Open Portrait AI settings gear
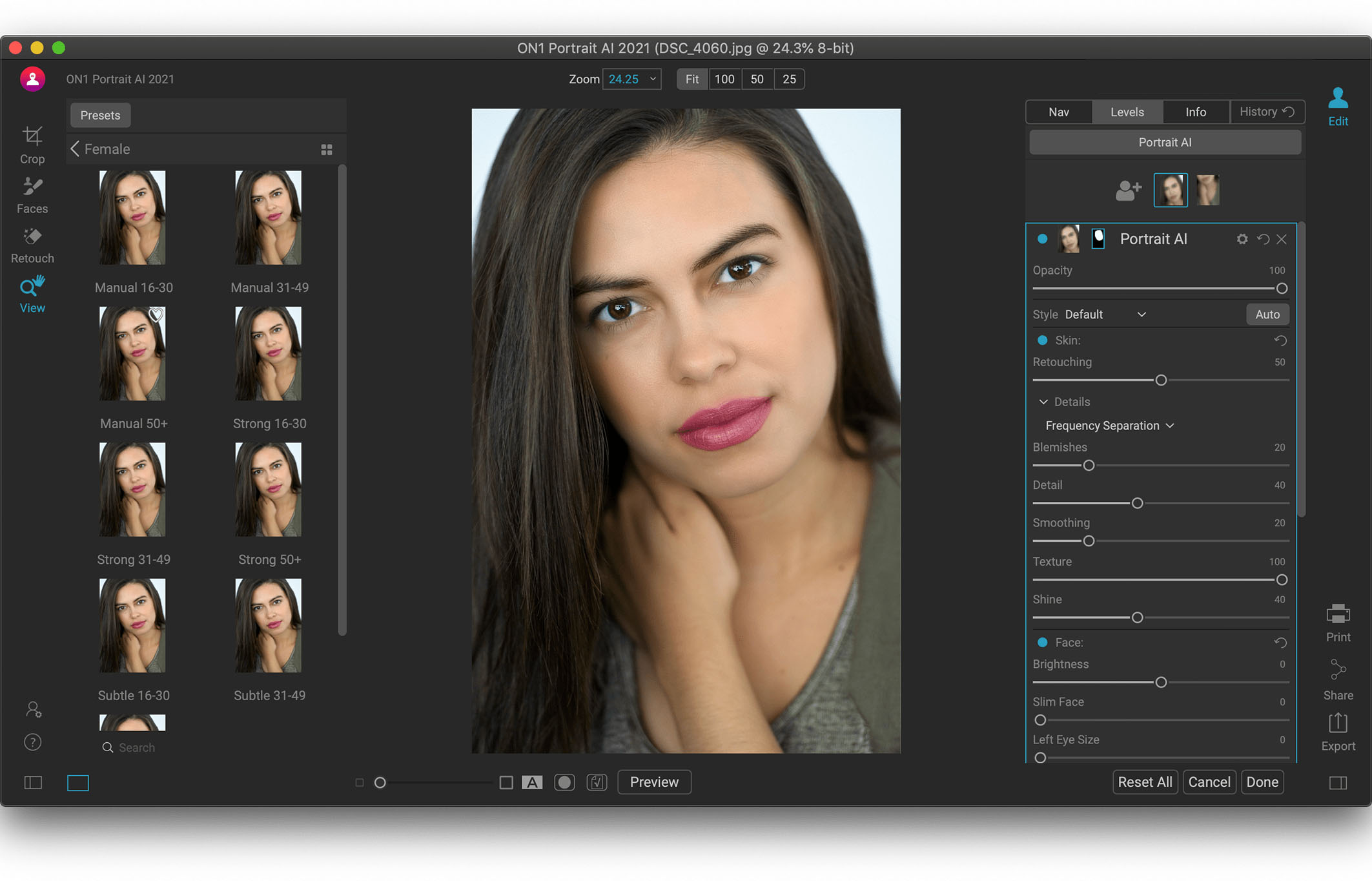1372x881 pixels. [1242, 239]
